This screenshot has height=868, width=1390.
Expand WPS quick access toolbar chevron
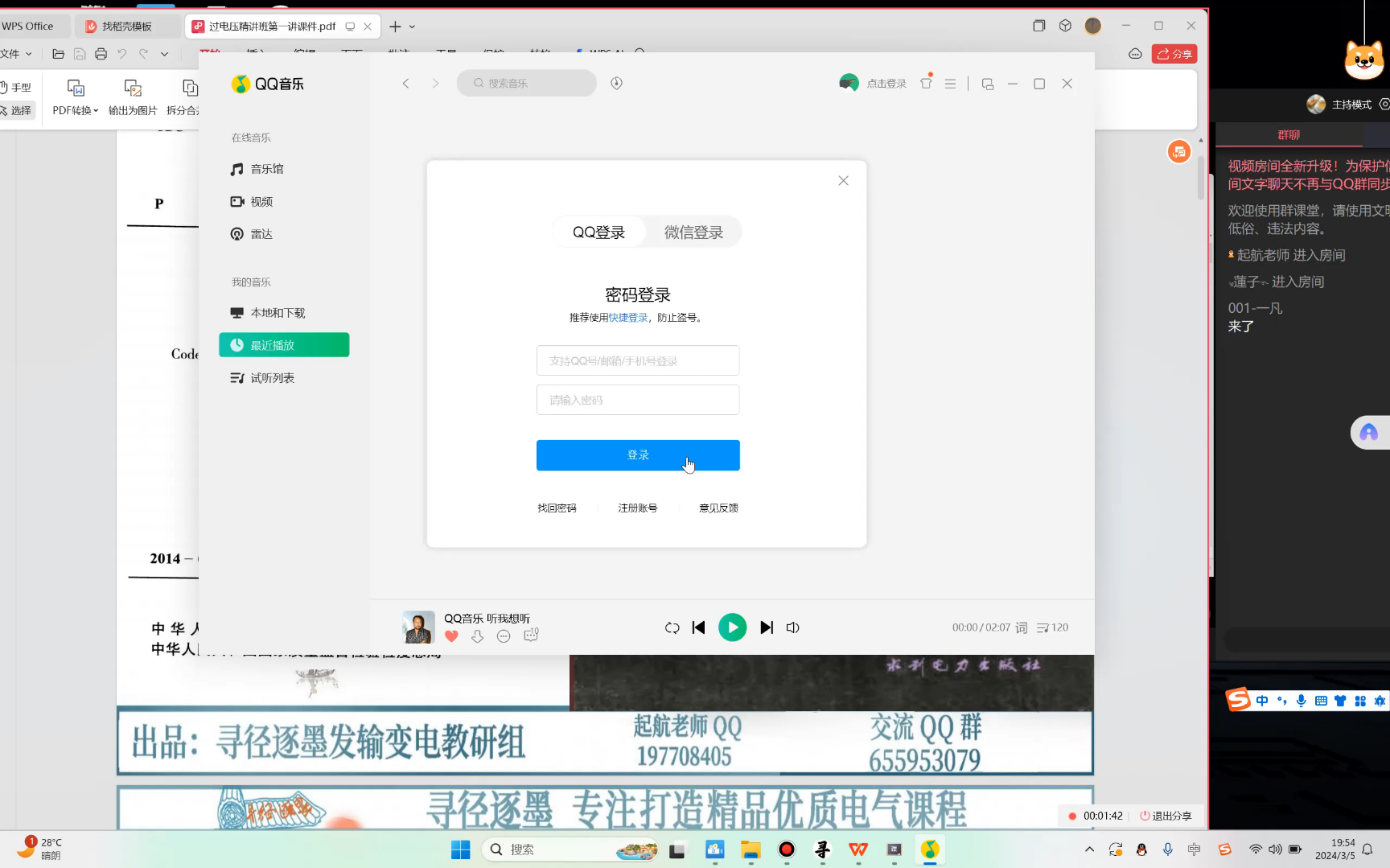coord(164,54)
